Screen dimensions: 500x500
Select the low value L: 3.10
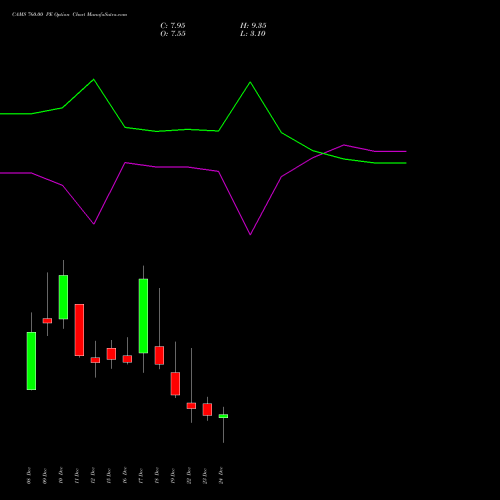pyautogui.click(x=253, y=34)
